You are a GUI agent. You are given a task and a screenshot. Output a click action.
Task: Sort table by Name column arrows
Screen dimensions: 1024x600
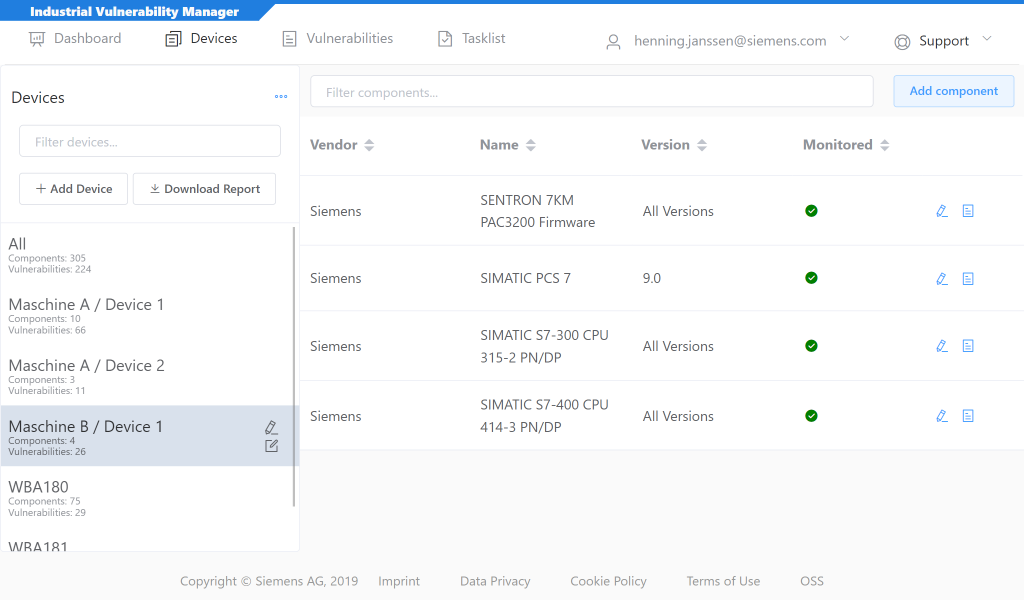tap(530, 145)
